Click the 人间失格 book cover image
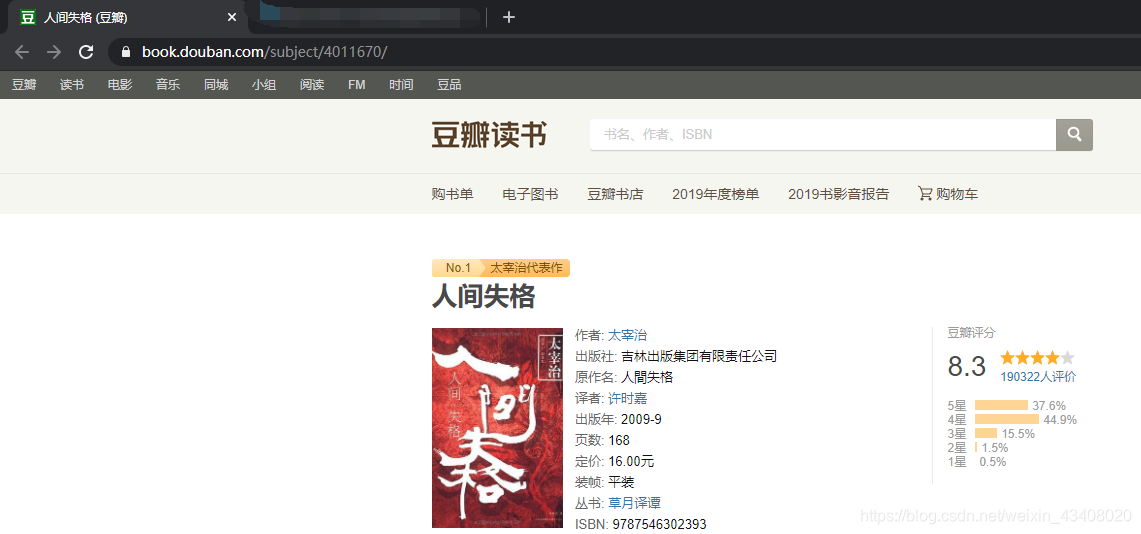The width and height of the screenshot is (1141, 534). (x=498, y=428)
